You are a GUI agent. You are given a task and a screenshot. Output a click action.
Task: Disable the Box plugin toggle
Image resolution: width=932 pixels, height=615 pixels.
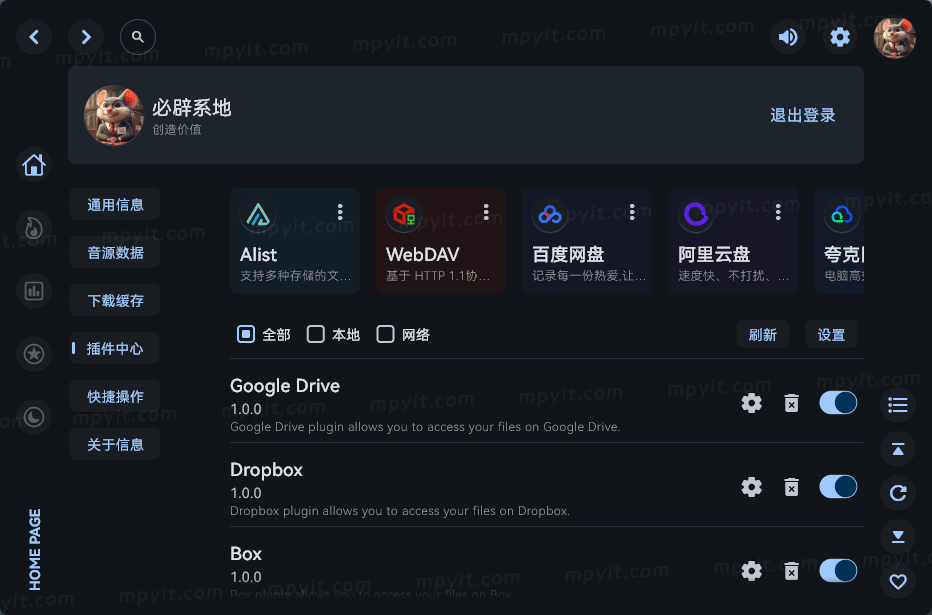(838, 570)
